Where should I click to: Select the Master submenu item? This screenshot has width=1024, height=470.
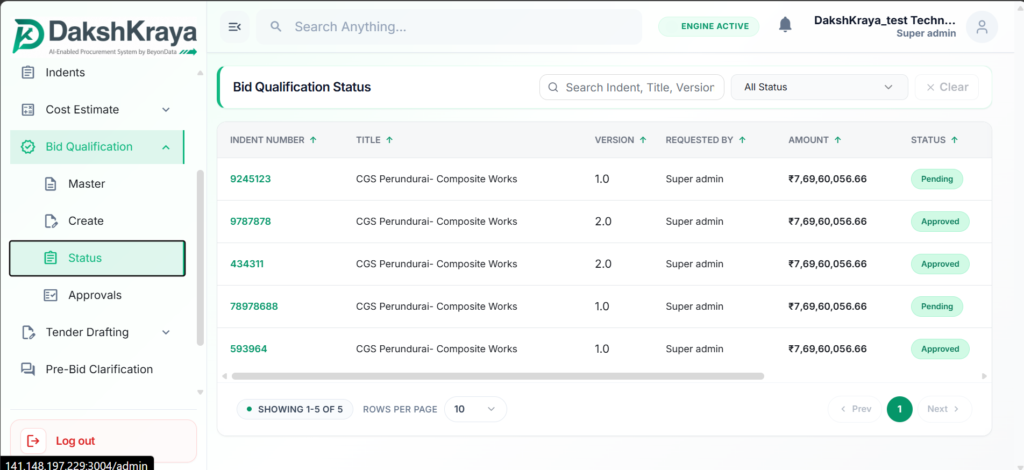pos(98,184)
